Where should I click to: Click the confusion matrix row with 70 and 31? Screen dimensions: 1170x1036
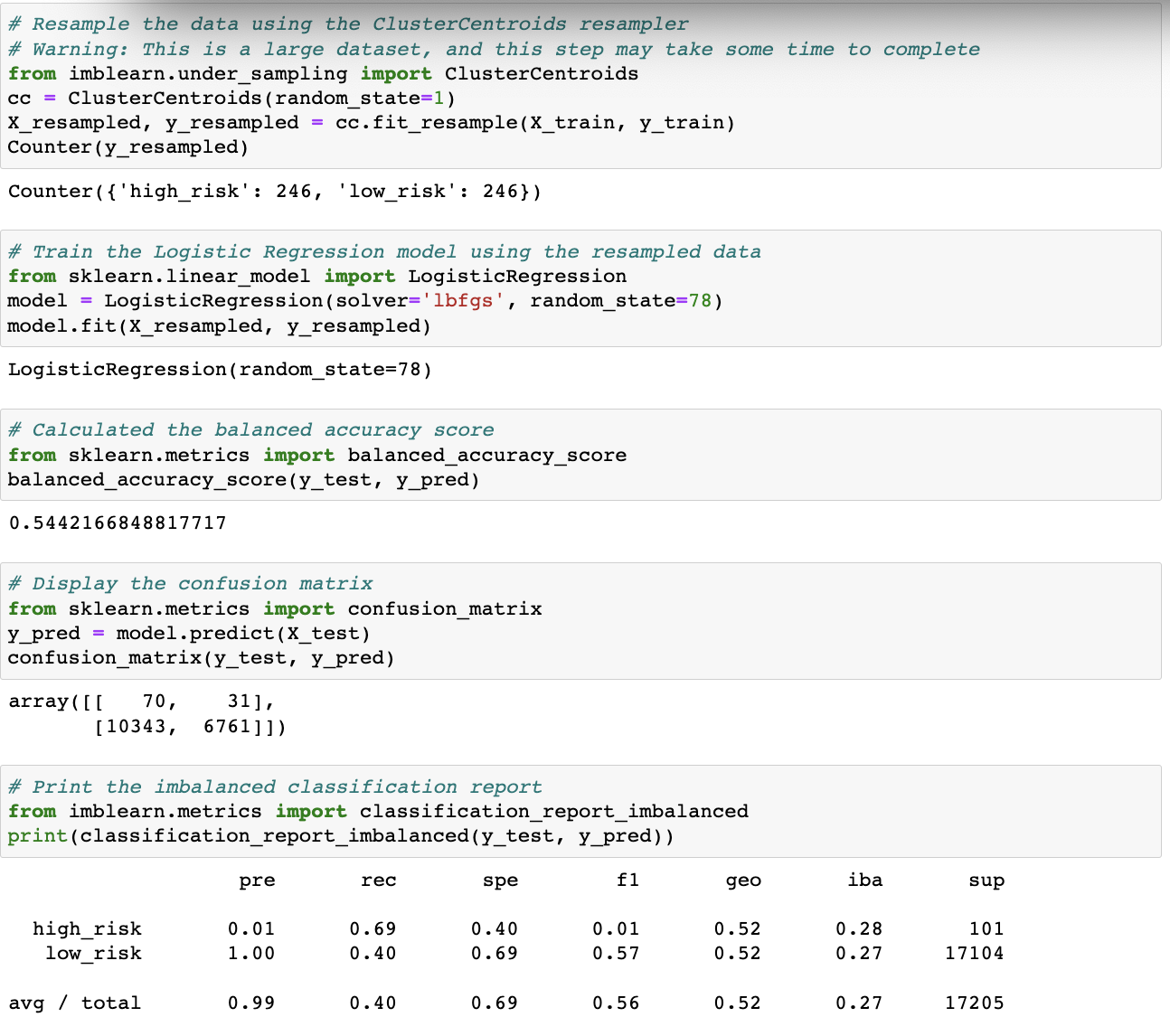(141, 702)
